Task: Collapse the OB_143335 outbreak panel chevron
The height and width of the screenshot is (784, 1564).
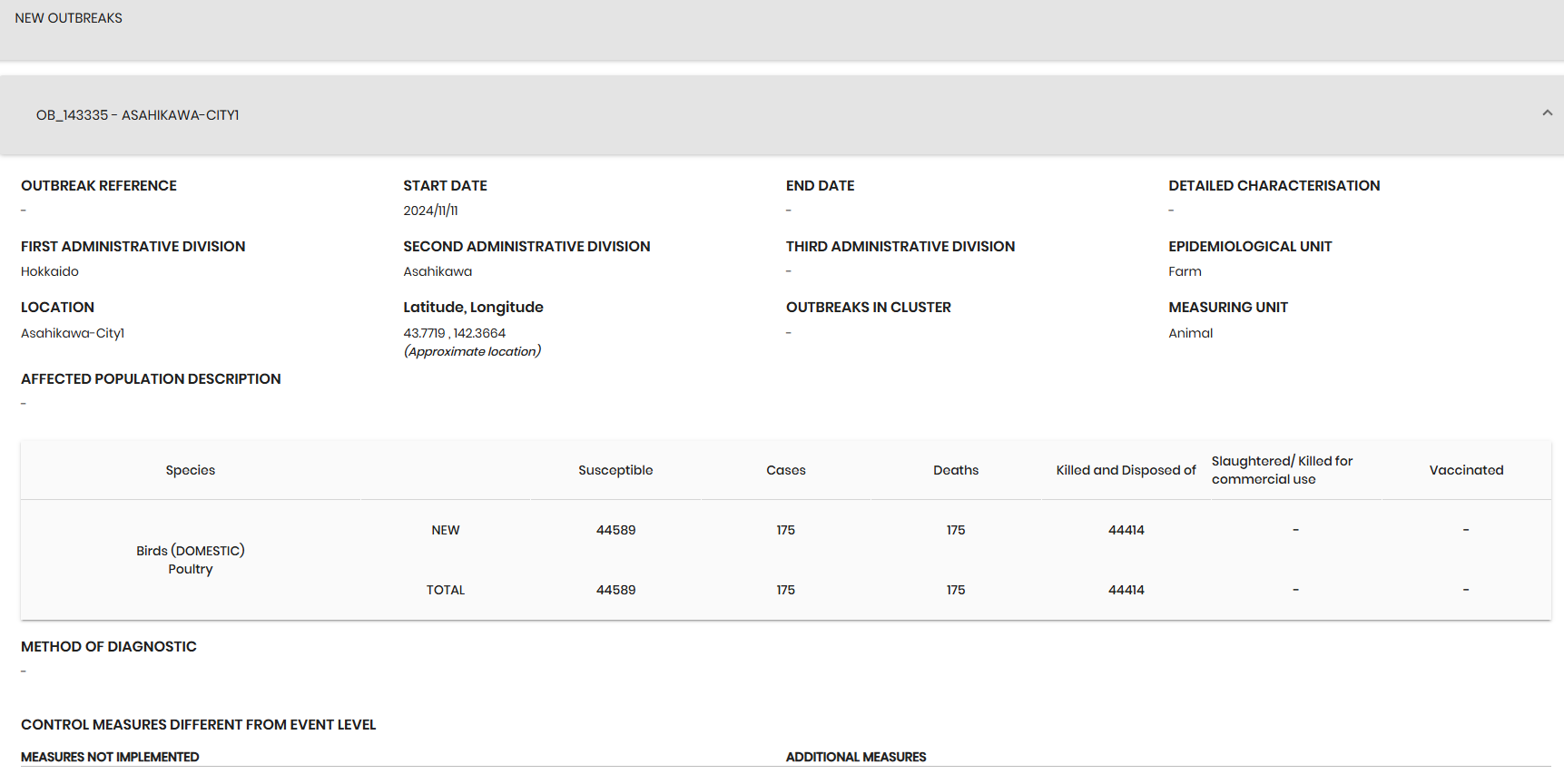Action: [1547, 113]
